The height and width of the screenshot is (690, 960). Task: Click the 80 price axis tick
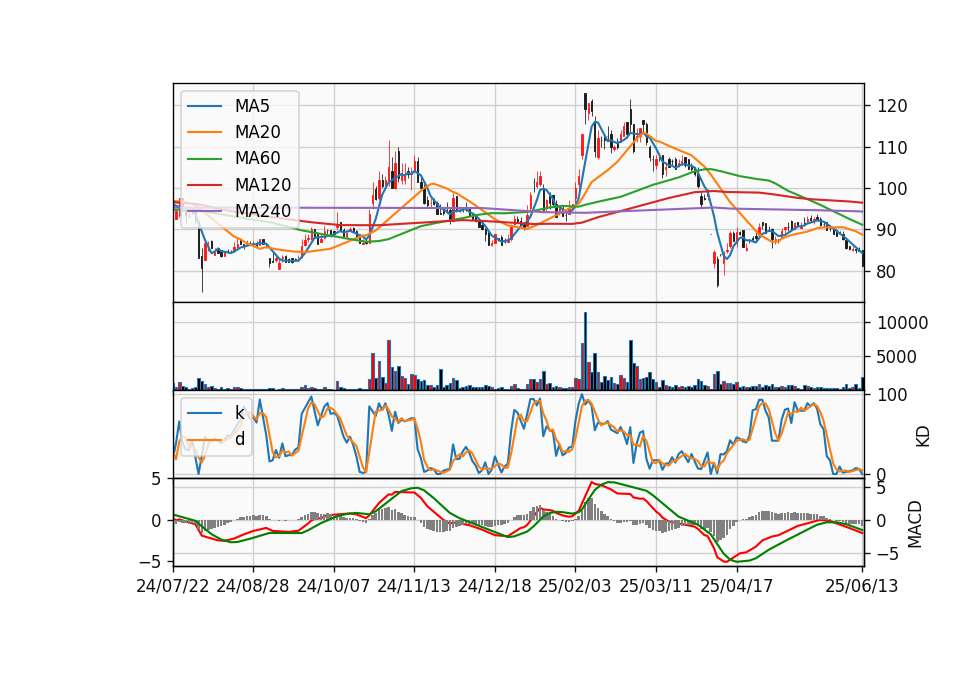pos(887,272)
